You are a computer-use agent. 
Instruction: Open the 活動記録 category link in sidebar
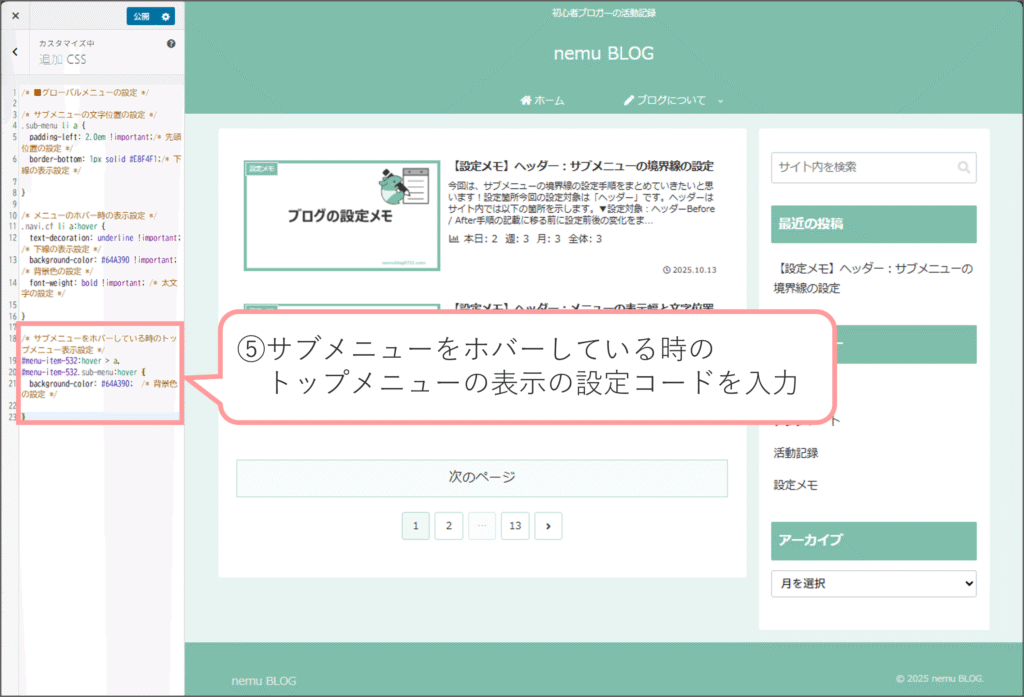click(795, 453)
